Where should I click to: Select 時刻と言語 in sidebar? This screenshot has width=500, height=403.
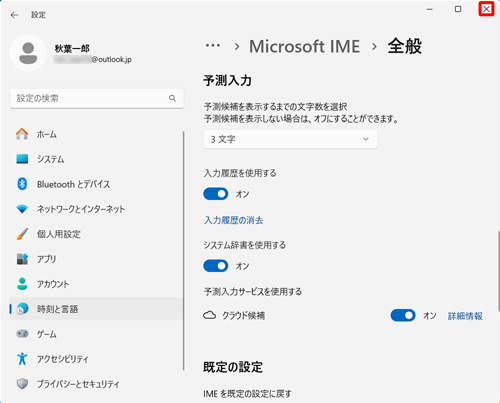(x=97, y=309)
